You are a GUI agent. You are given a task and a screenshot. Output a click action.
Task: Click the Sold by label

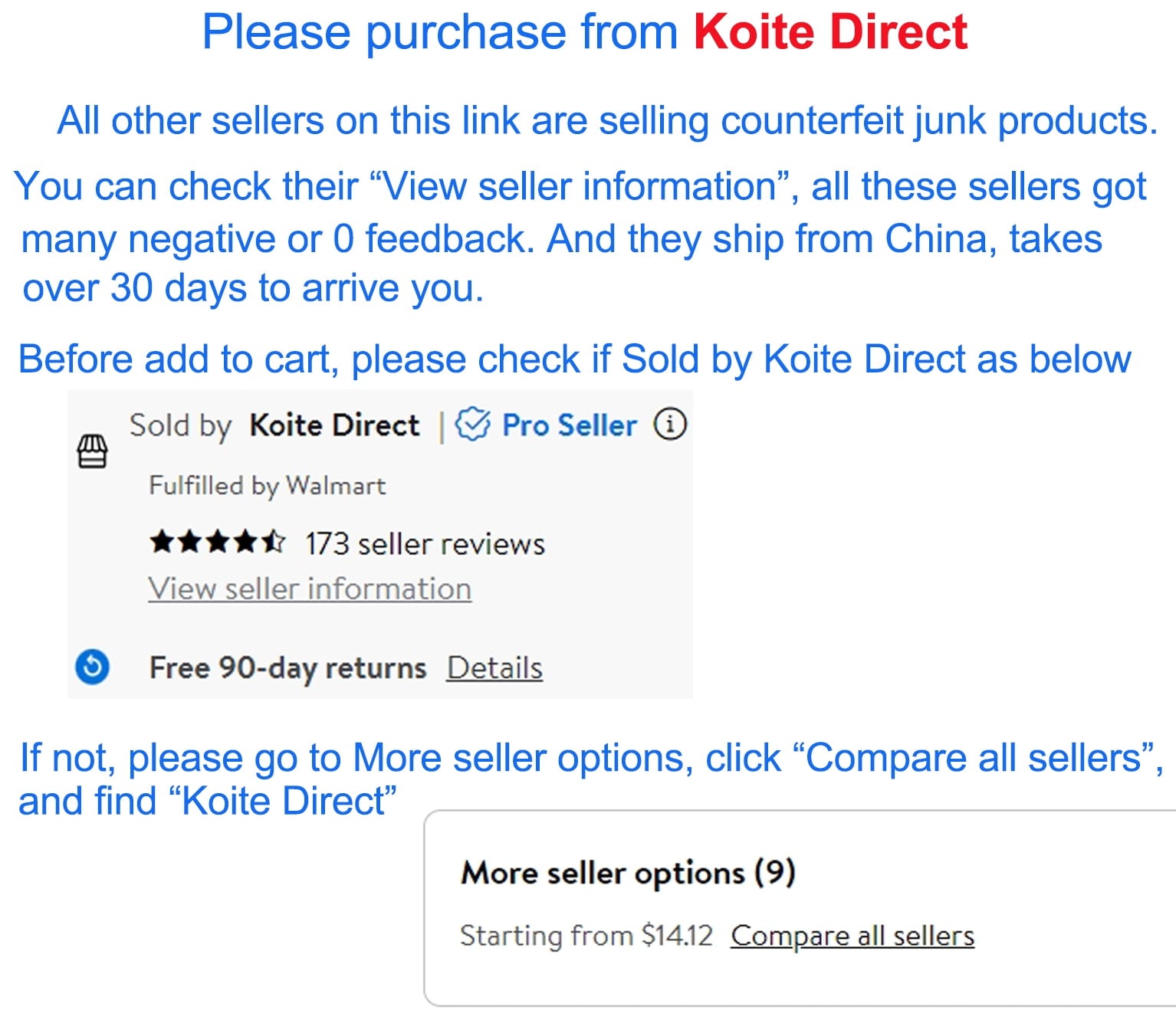click(180, 425)
